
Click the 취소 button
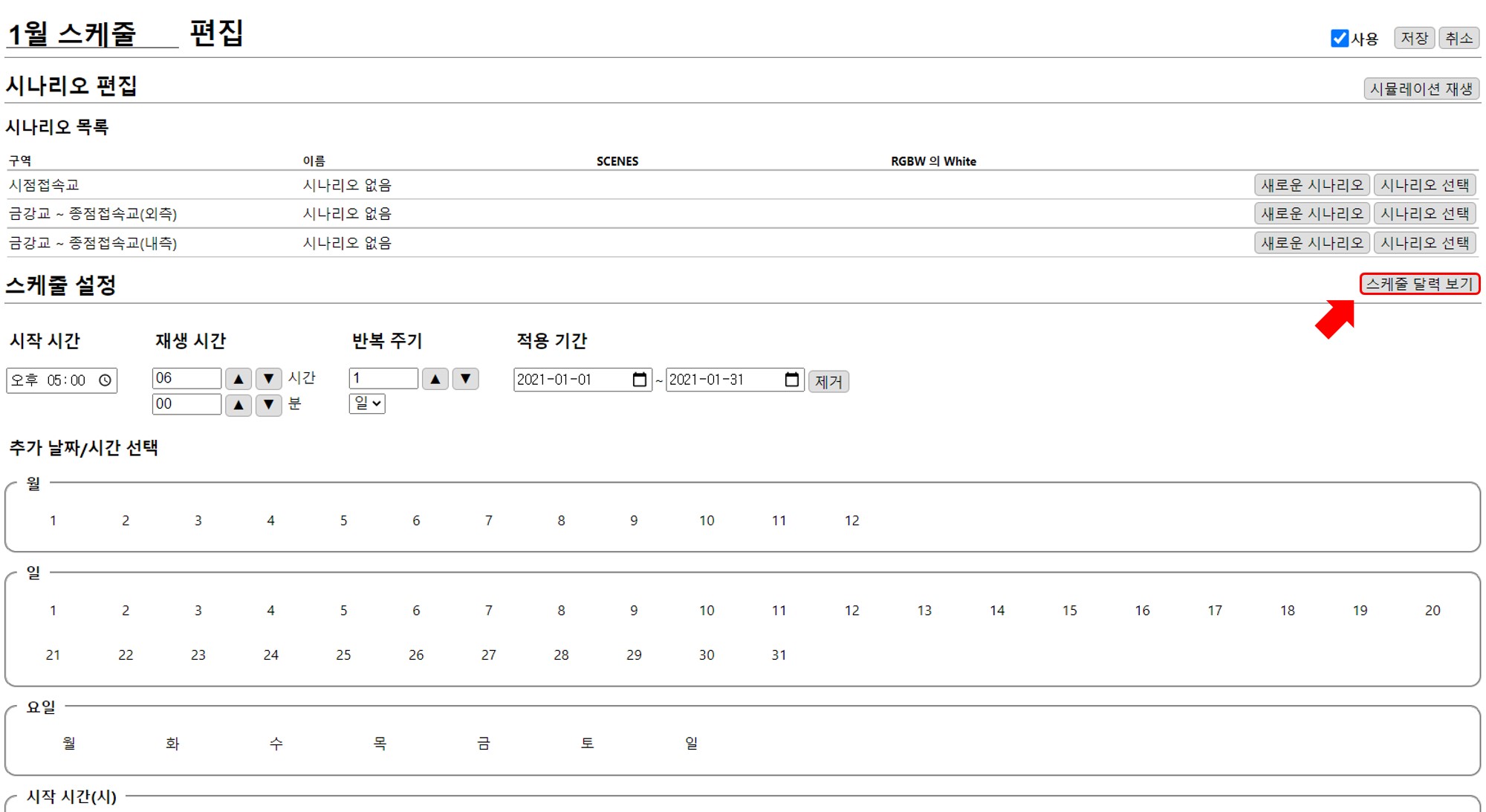click(1459, 38)
